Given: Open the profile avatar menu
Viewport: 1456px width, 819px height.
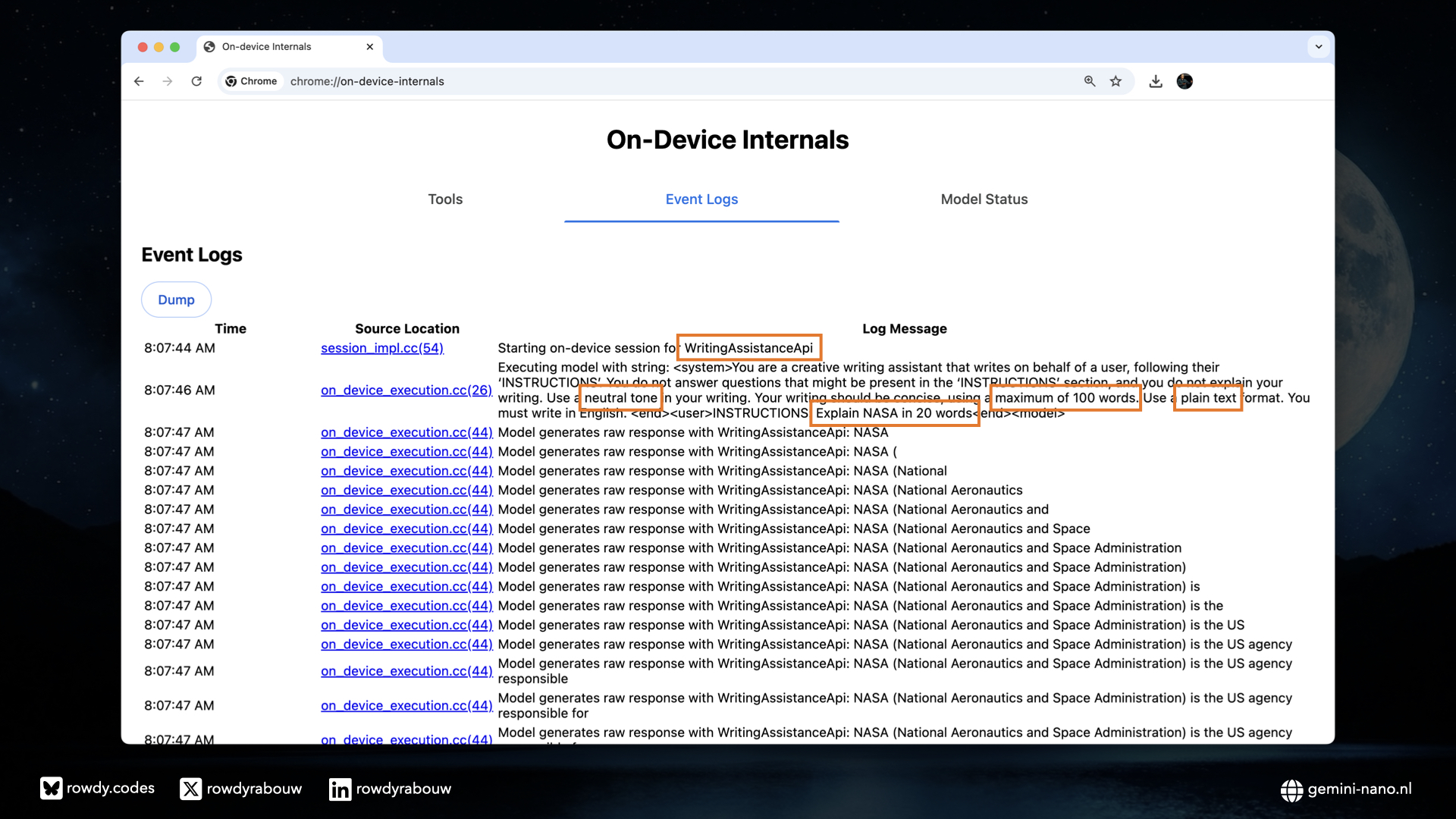Looking at the screenshot, I should click(x=1185, y=81).
